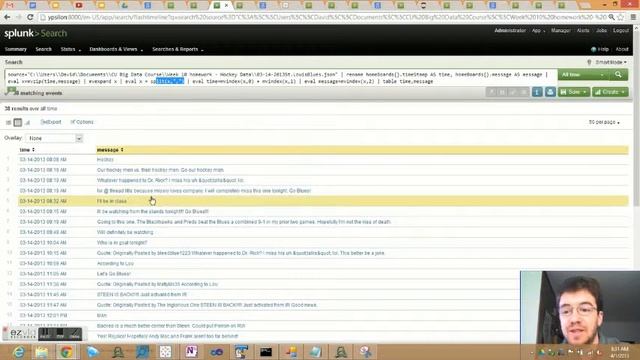
Task: Reload the page in the browser
Action: click(x=30, y=17)
